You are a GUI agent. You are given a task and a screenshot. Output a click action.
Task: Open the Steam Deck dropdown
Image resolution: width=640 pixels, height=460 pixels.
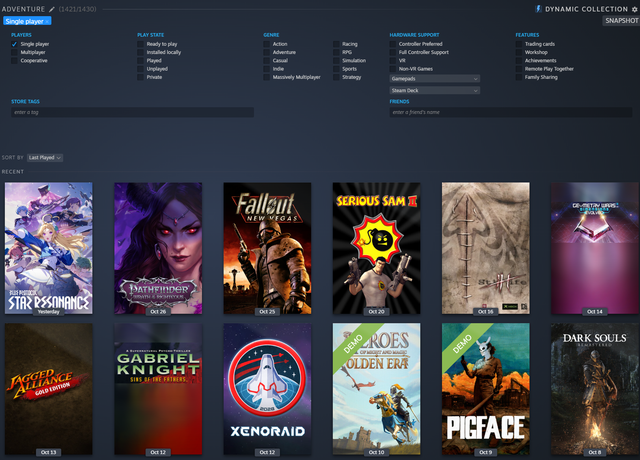pos(434,90)
